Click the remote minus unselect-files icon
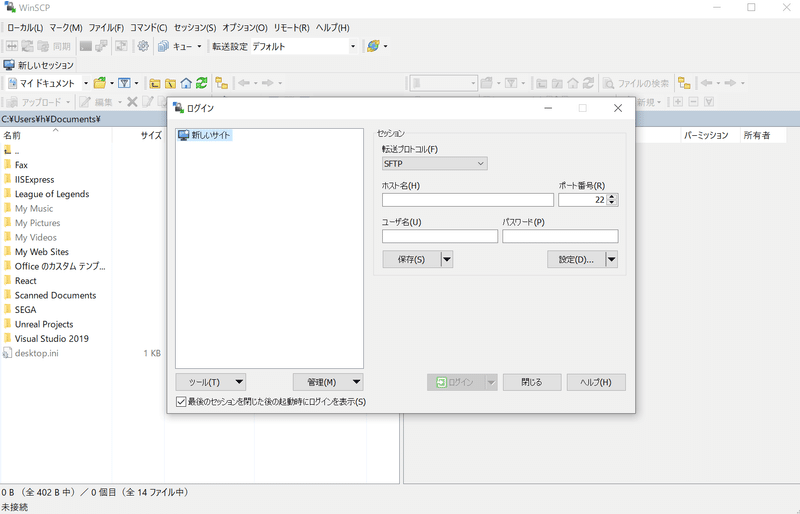 click(x=693, y=102)
